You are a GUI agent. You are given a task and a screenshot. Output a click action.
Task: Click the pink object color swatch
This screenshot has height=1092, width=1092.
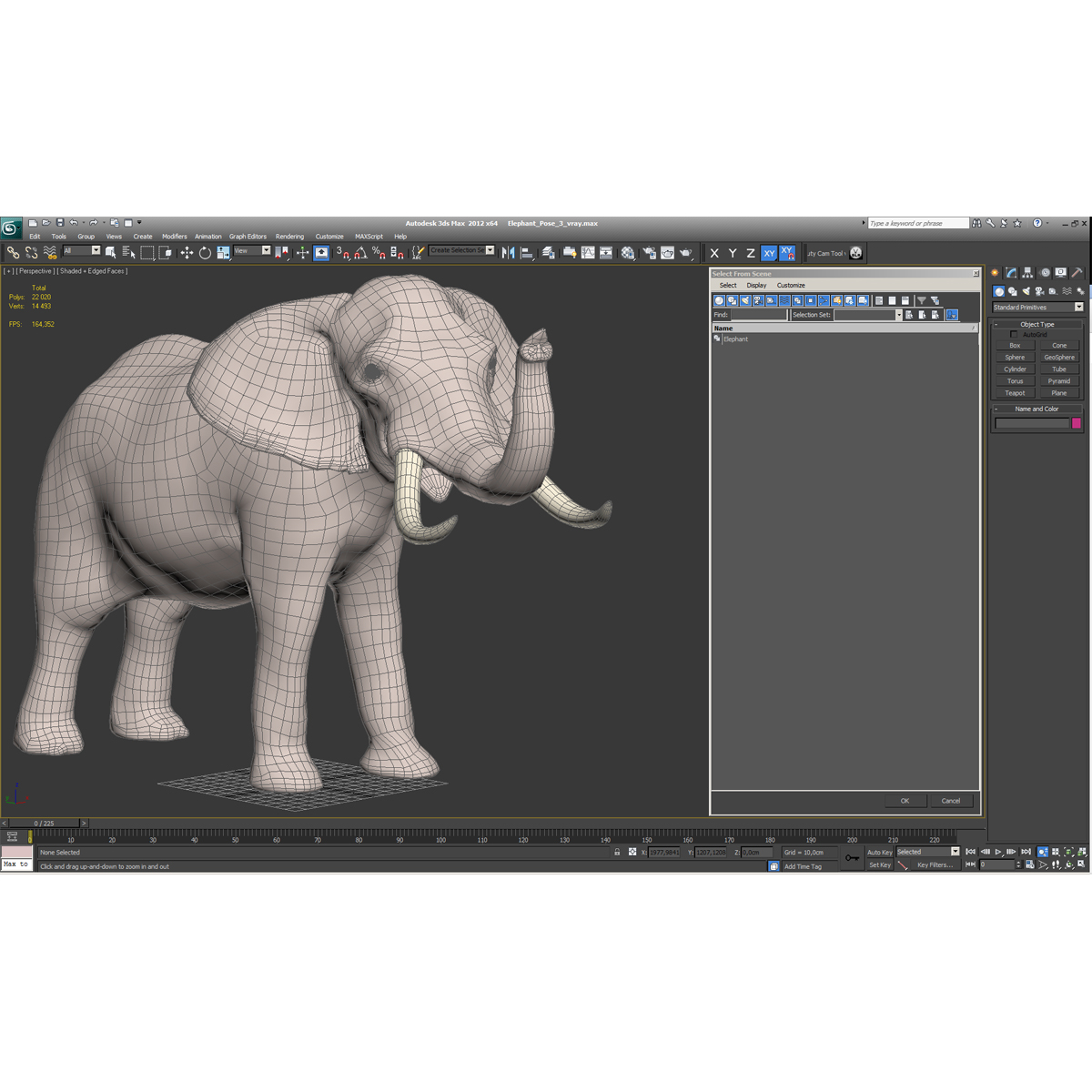click(x=1077, y=423)
